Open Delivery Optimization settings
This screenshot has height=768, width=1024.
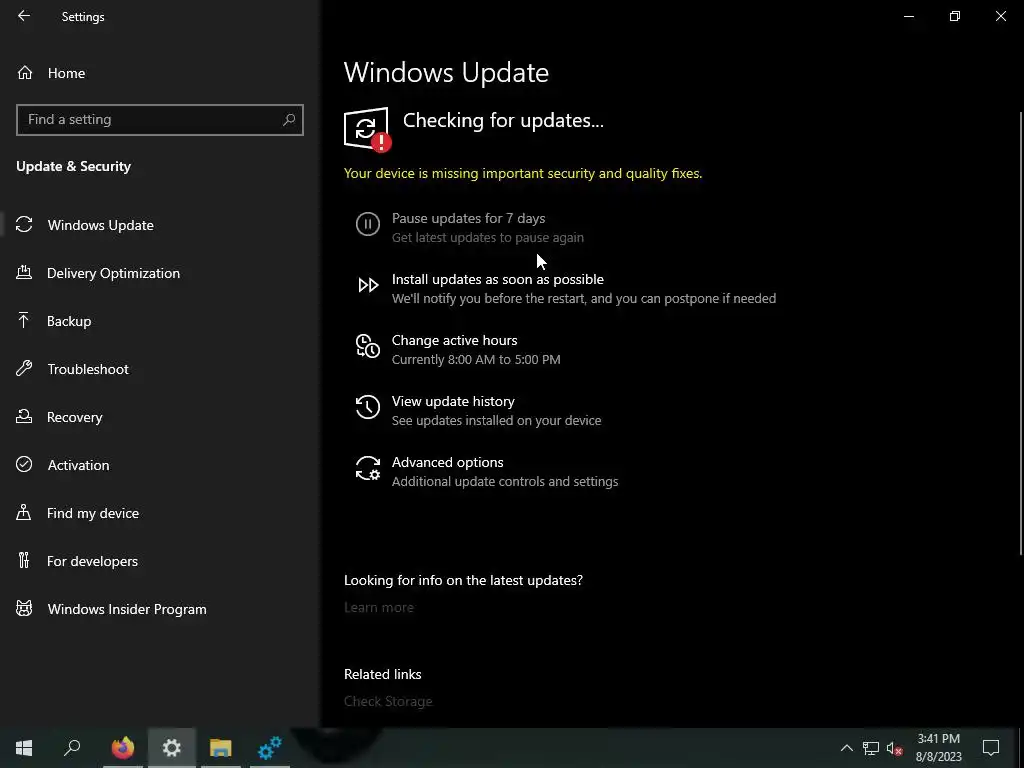159,273
